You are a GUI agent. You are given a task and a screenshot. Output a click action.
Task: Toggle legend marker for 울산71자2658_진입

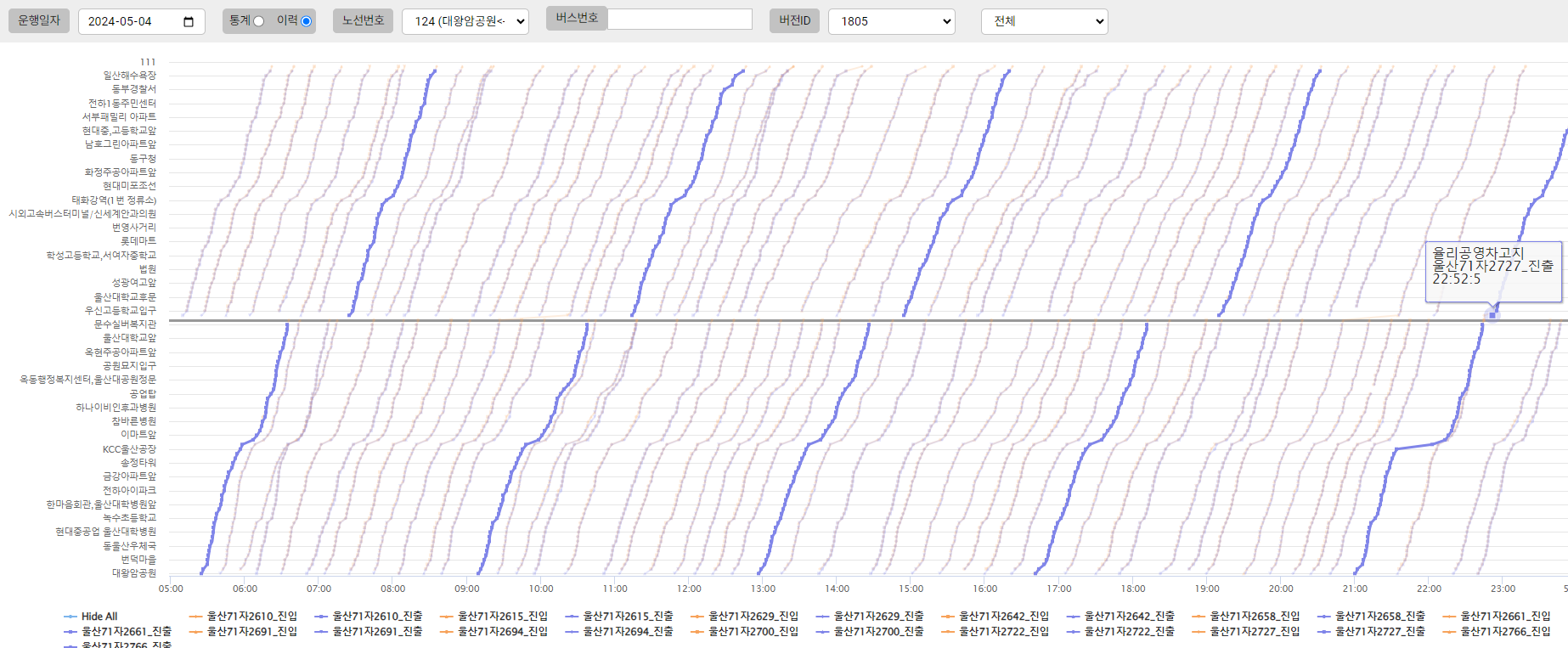(1199, 617)
